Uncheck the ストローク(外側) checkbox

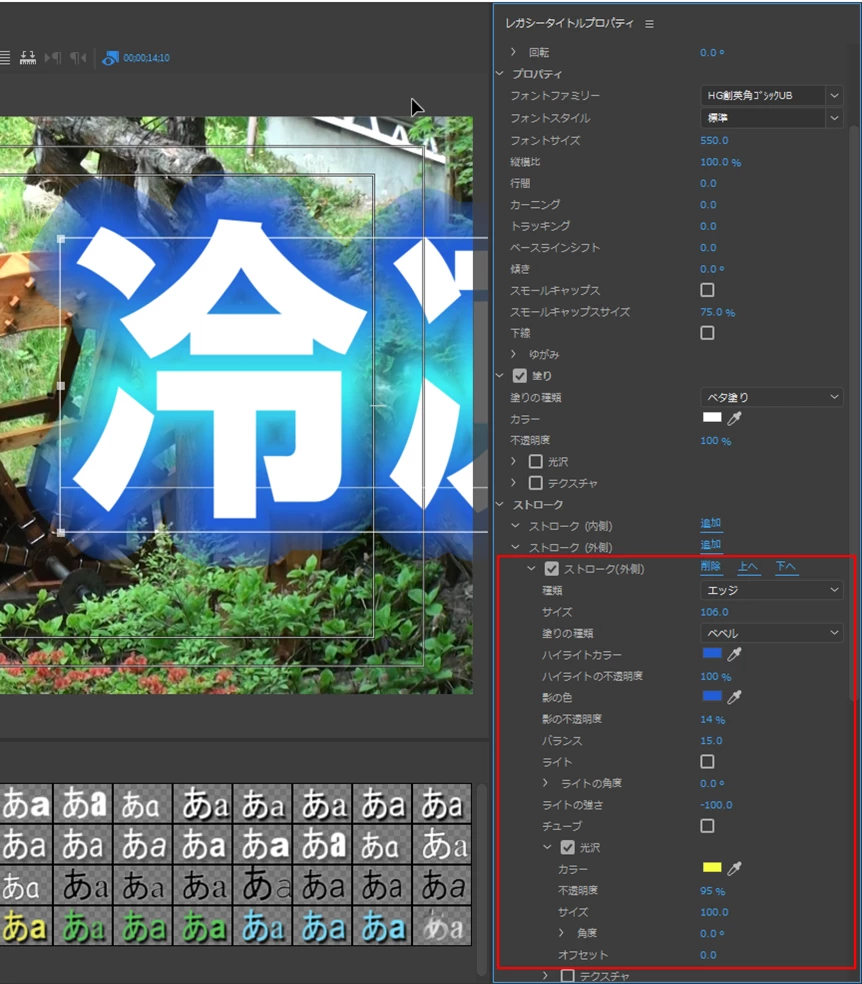coord(551,569)
